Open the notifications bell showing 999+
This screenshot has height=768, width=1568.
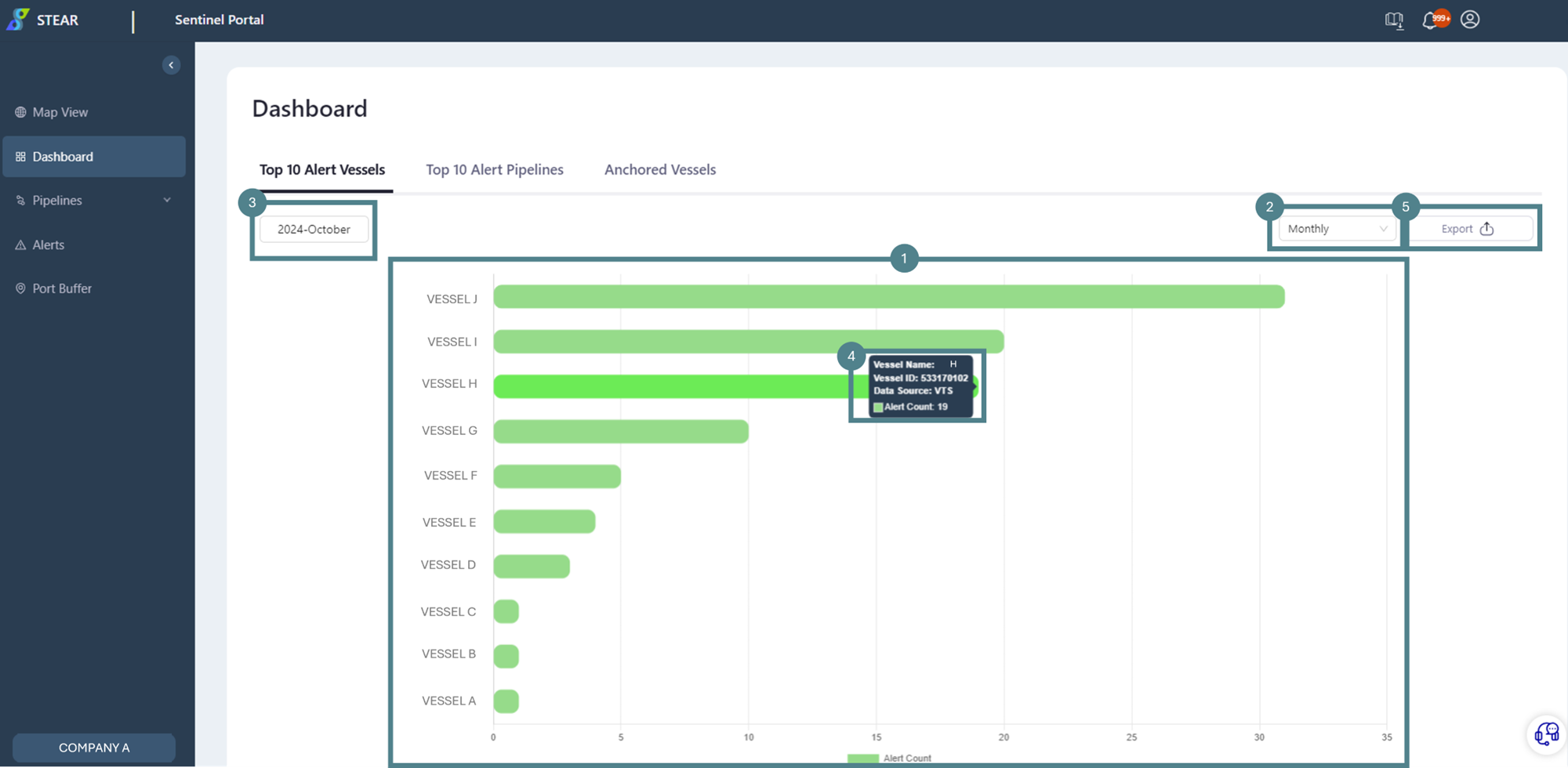(x=1432, y=20)
